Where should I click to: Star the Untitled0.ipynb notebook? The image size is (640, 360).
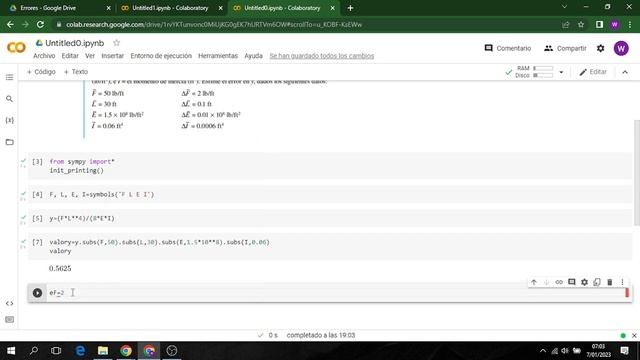tap(116, 43)
